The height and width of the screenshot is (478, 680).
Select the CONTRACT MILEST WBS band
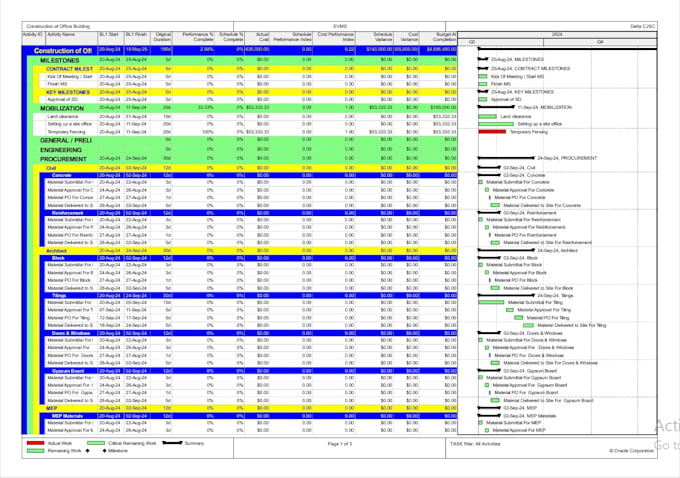245,69
